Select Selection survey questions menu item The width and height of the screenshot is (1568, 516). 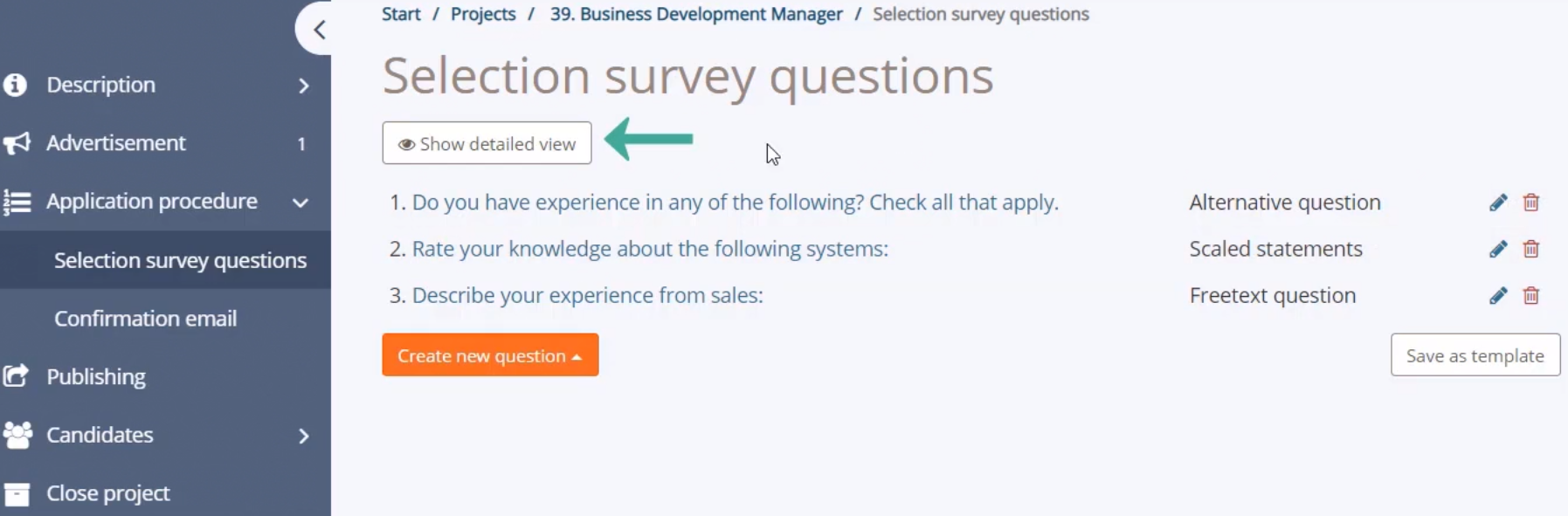pyautogui.click(x=180, y=260)
